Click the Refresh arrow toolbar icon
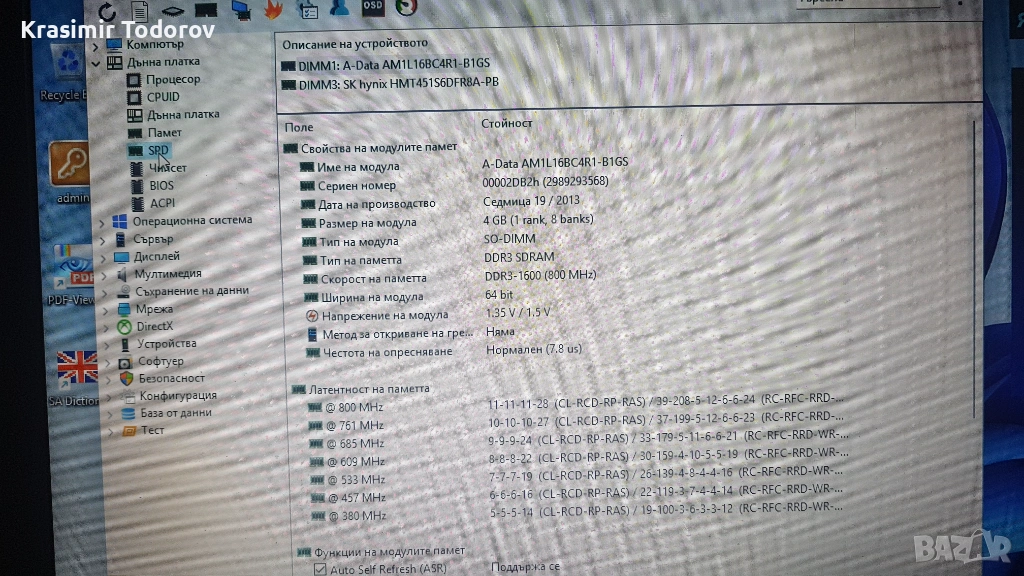 click(x=106, y=11)
